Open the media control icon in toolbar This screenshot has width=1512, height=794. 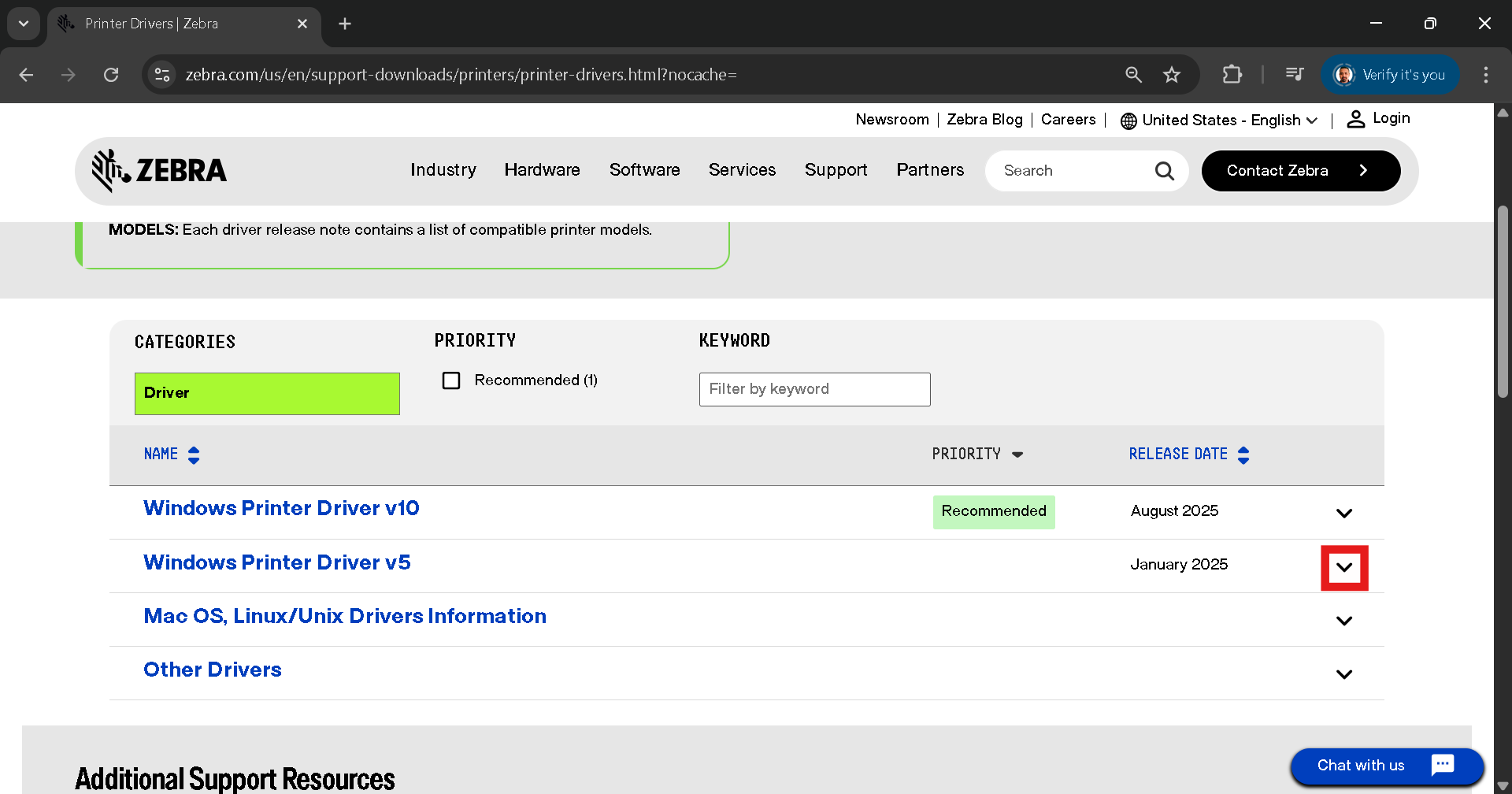[1294, 75]
